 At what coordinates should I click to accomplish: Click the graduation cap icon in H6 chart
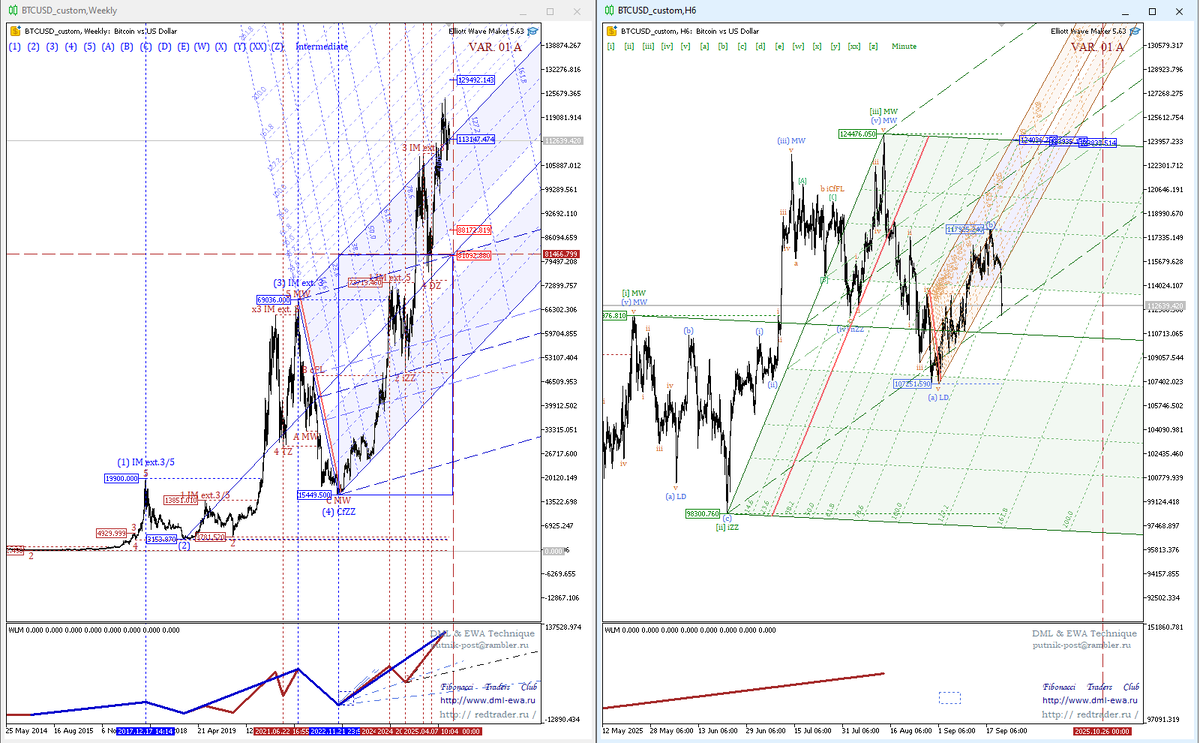point(1134,31)
